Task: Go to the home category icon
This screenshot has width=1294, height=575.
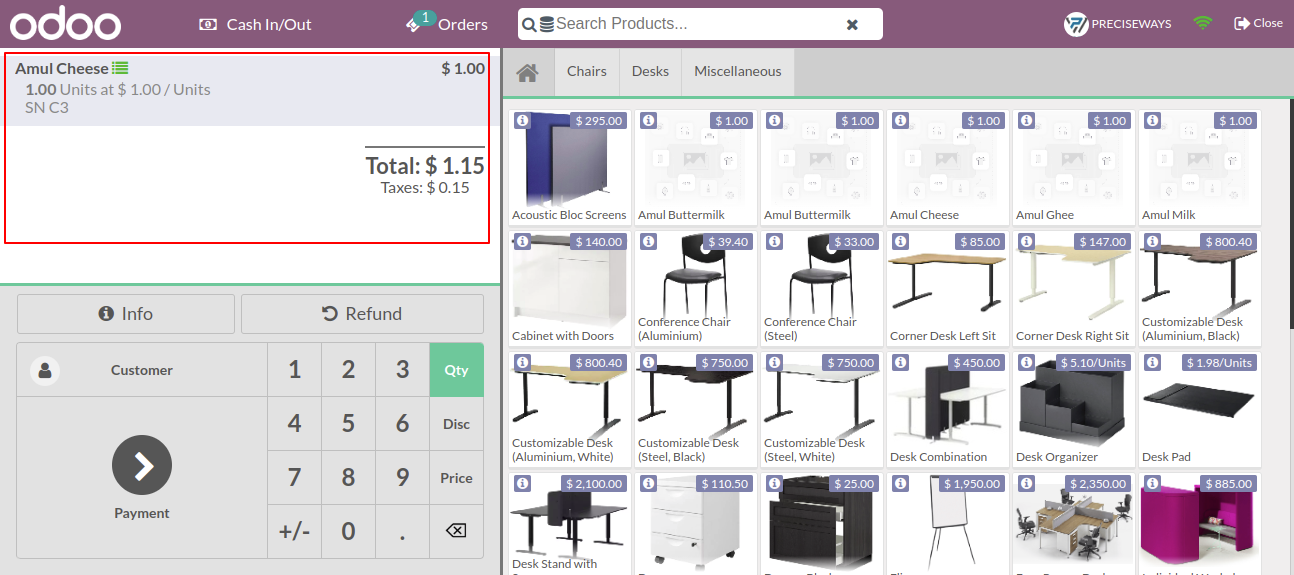Action: click(x=528, y=72)
